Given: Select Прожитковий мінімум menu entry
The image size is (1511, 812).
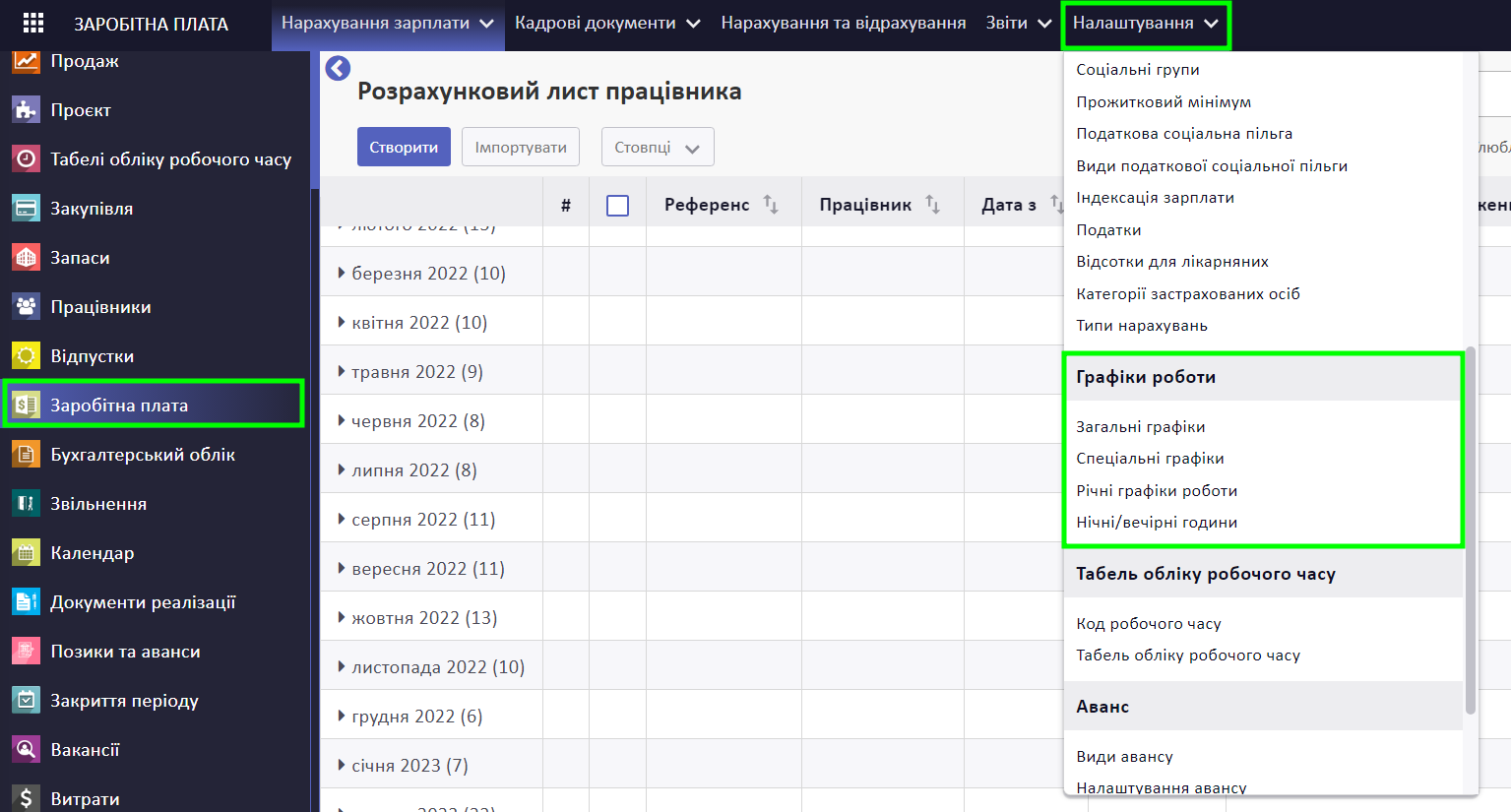Looking at the screenshot, I should [x=1164, y=102].
